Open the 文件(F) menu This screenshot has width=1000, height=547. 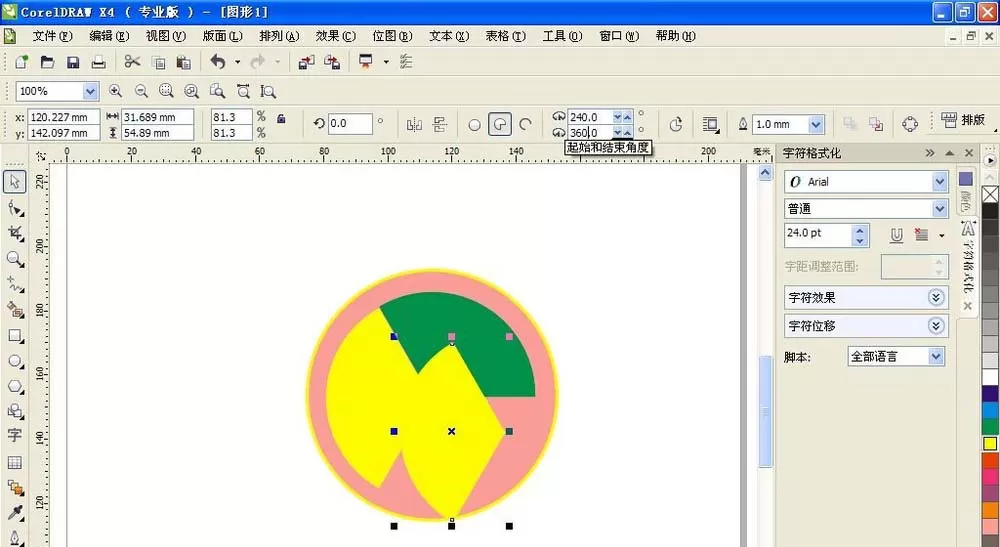[53, 36]
